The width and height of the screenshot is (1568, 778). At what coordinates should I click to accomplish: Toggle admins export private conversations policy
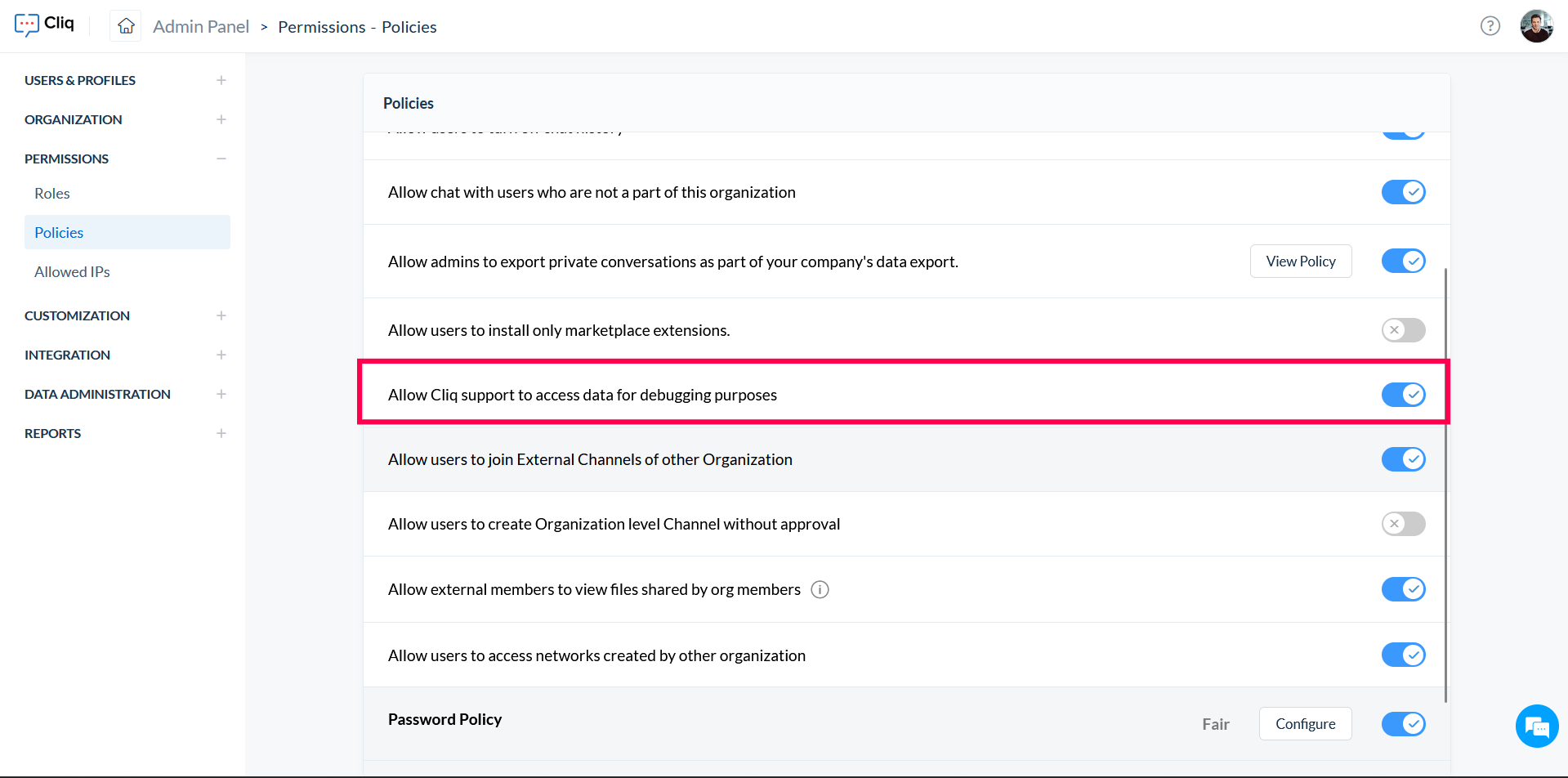click(x=1403, y=261)
